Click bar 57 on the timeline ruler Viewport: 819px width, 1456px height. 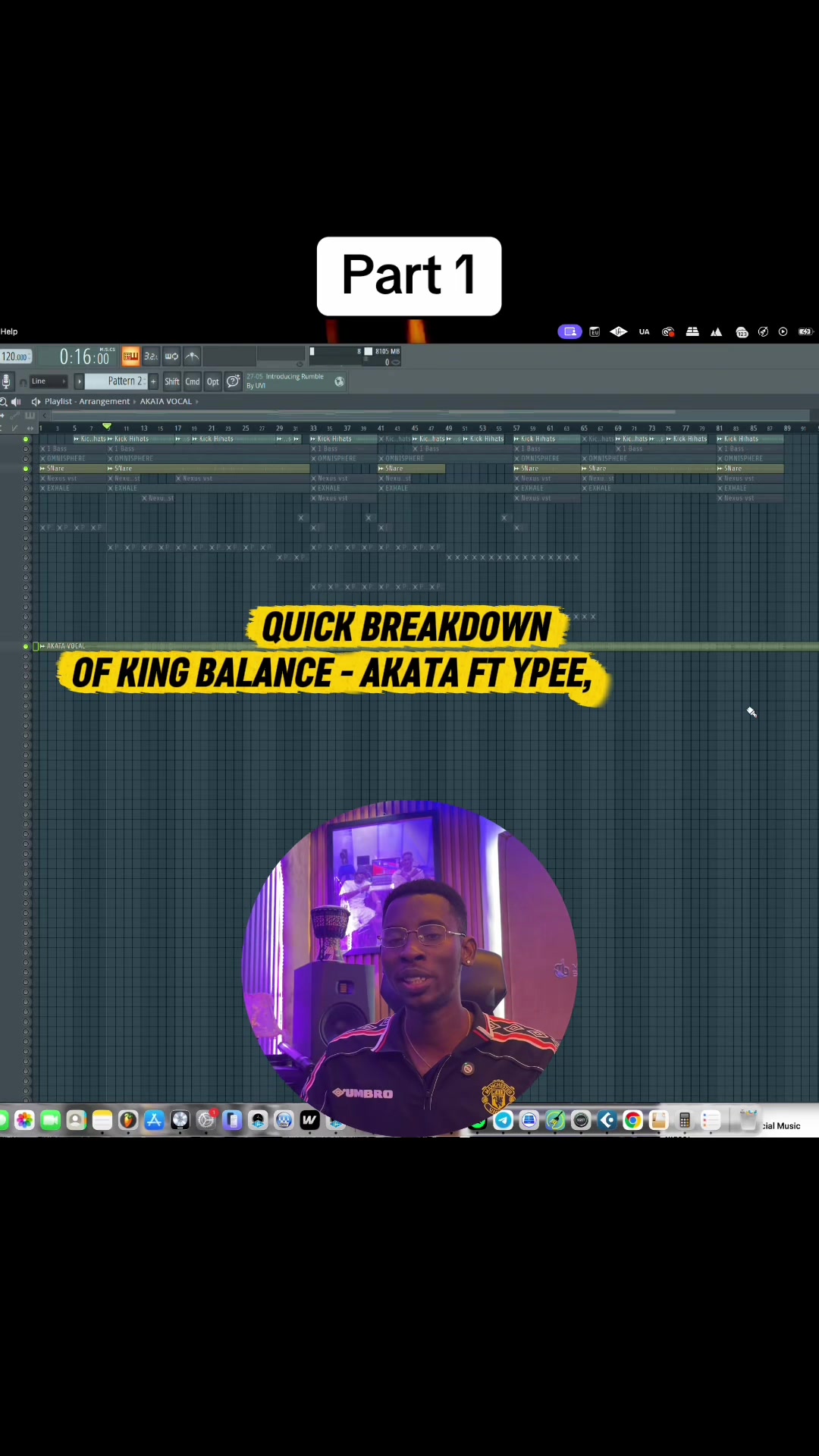(516, 428)
